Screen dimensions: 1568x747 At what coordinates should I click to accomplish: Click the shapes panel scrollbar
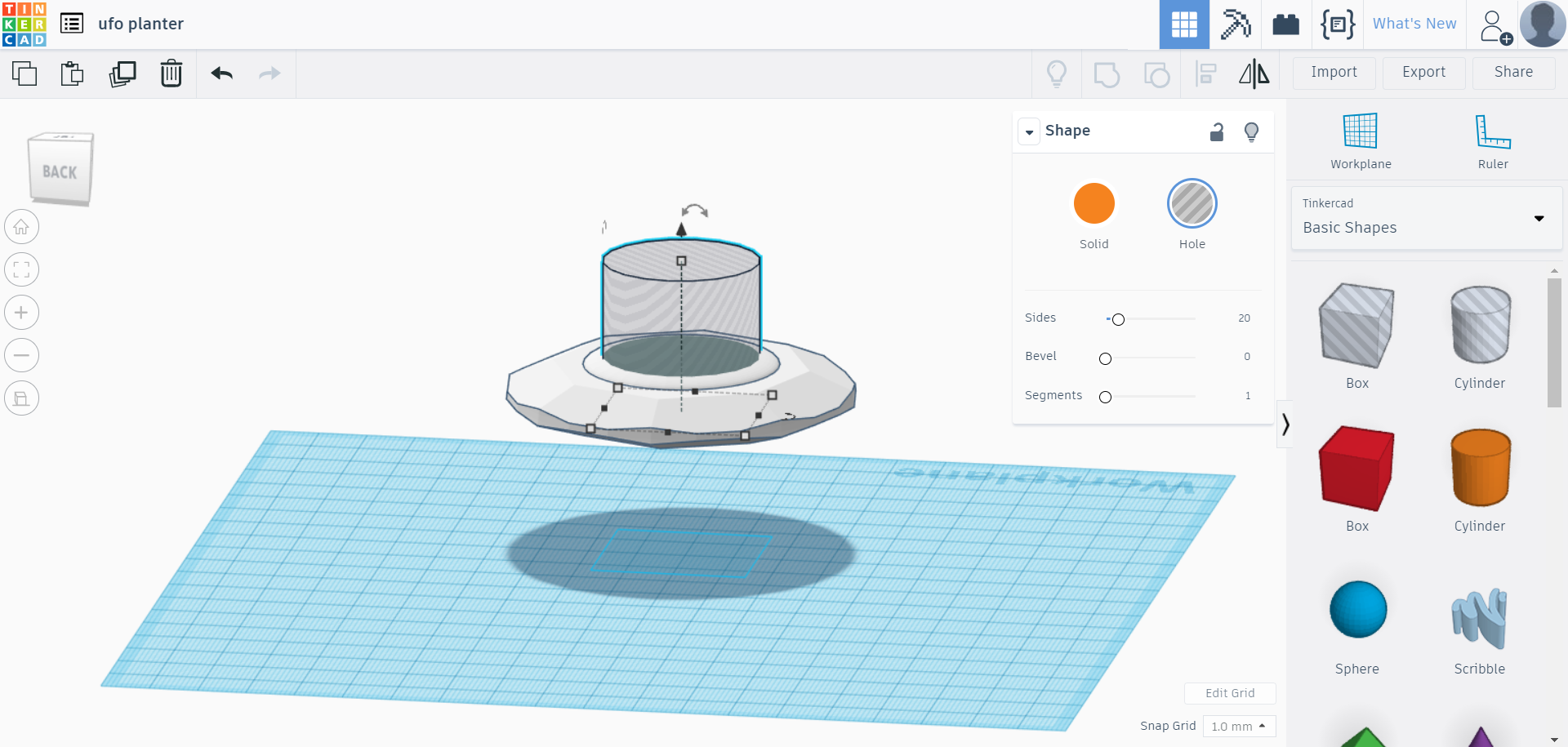coord(1554,343)
